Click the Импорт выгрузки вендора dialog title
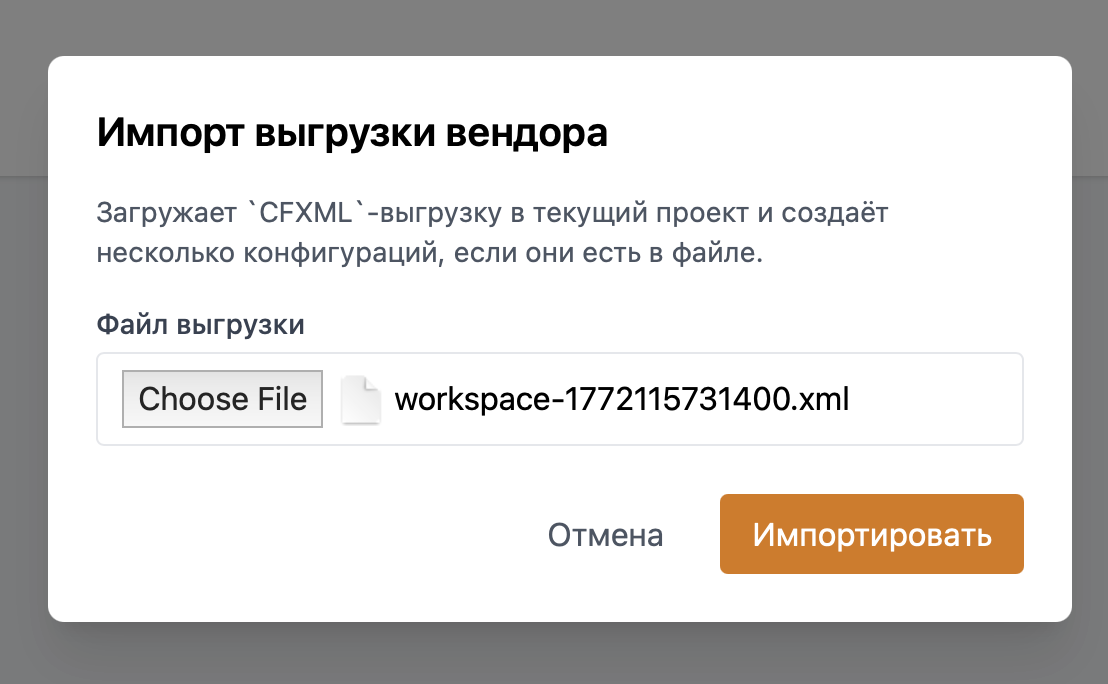 352,133
